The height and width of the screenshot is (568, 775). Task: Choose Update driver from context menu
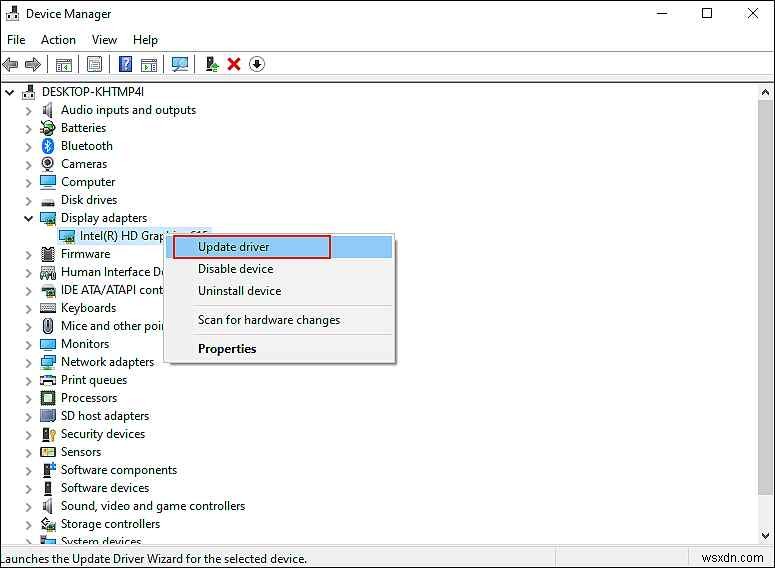[x=279, y=247]
